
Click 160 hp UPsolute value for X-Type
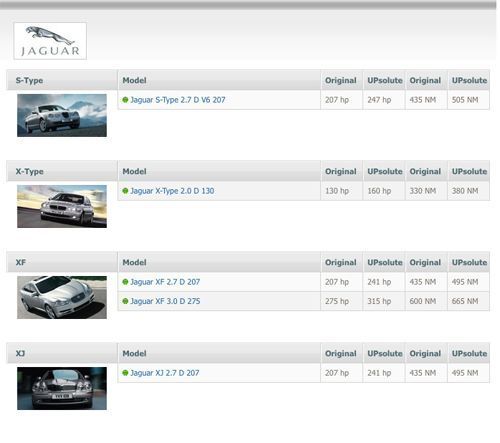(379, 191)
